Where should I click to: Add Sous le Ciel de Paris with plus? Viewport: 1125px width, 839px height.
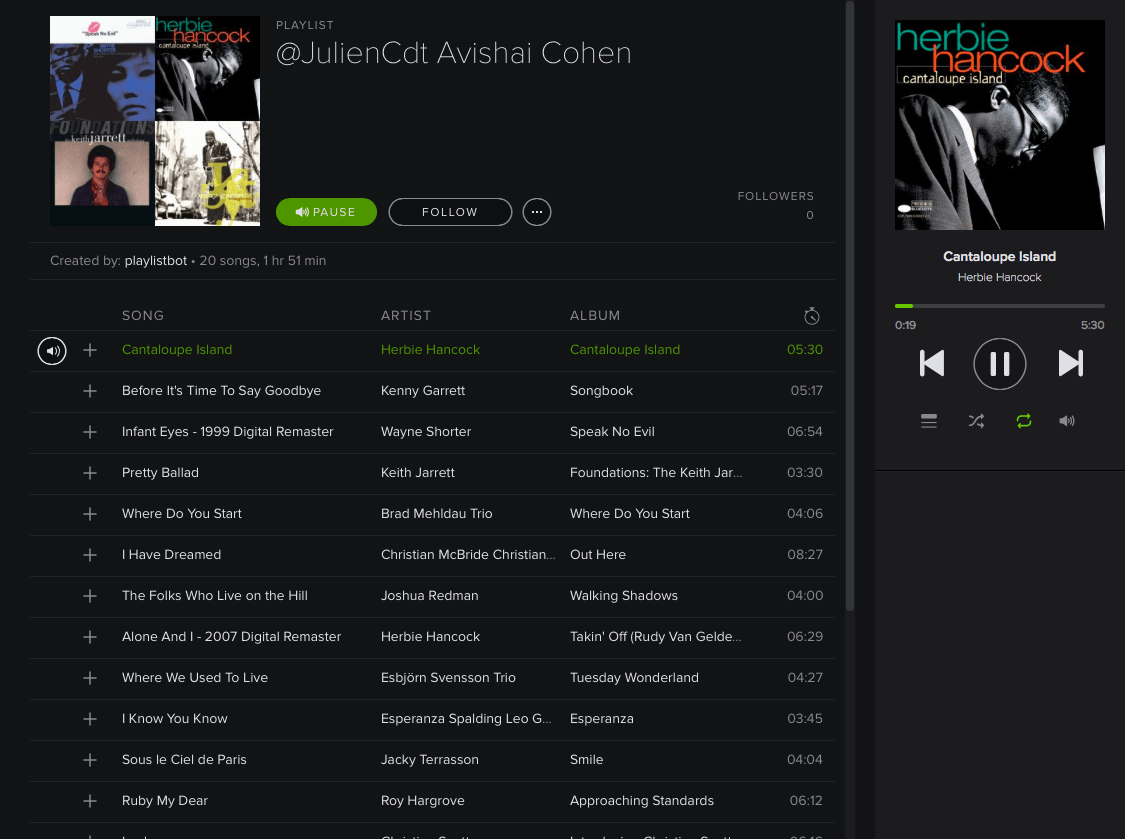point(90,759)
